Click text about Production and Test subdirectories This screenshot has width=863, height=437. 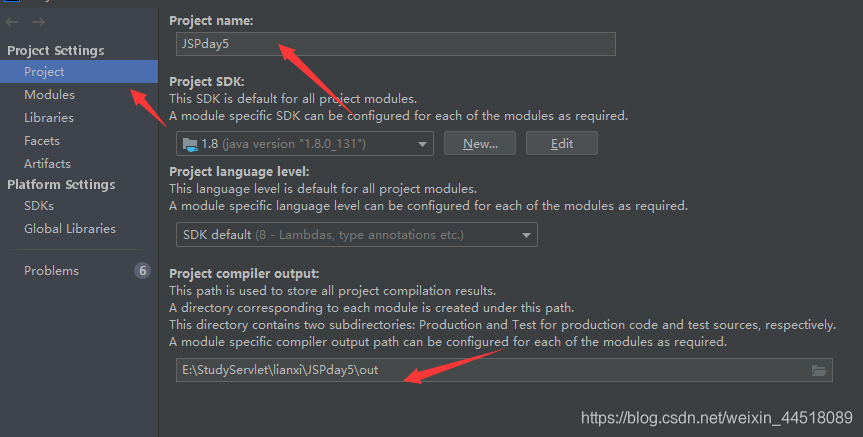[502, 325]
